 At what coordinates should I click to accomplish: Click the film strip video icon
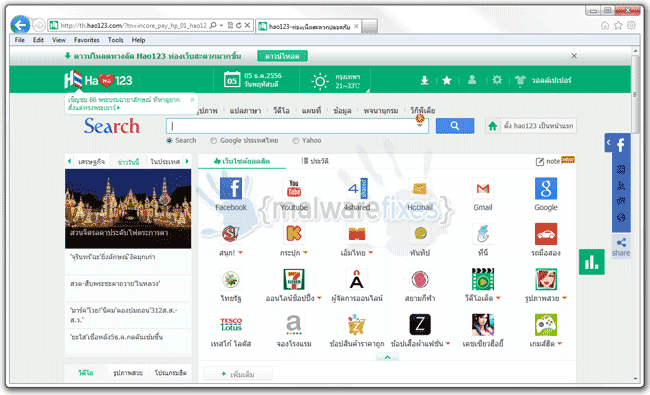coord(483,279)
